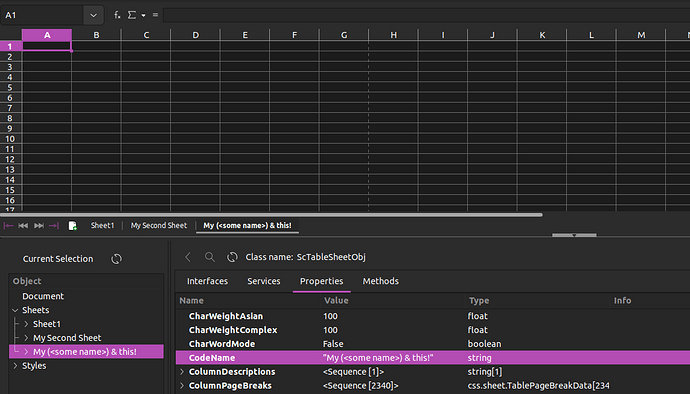The width and height of the screenshot is (690, 394).
Task: Click the <Sequence [1]> value
Action: 353,372
